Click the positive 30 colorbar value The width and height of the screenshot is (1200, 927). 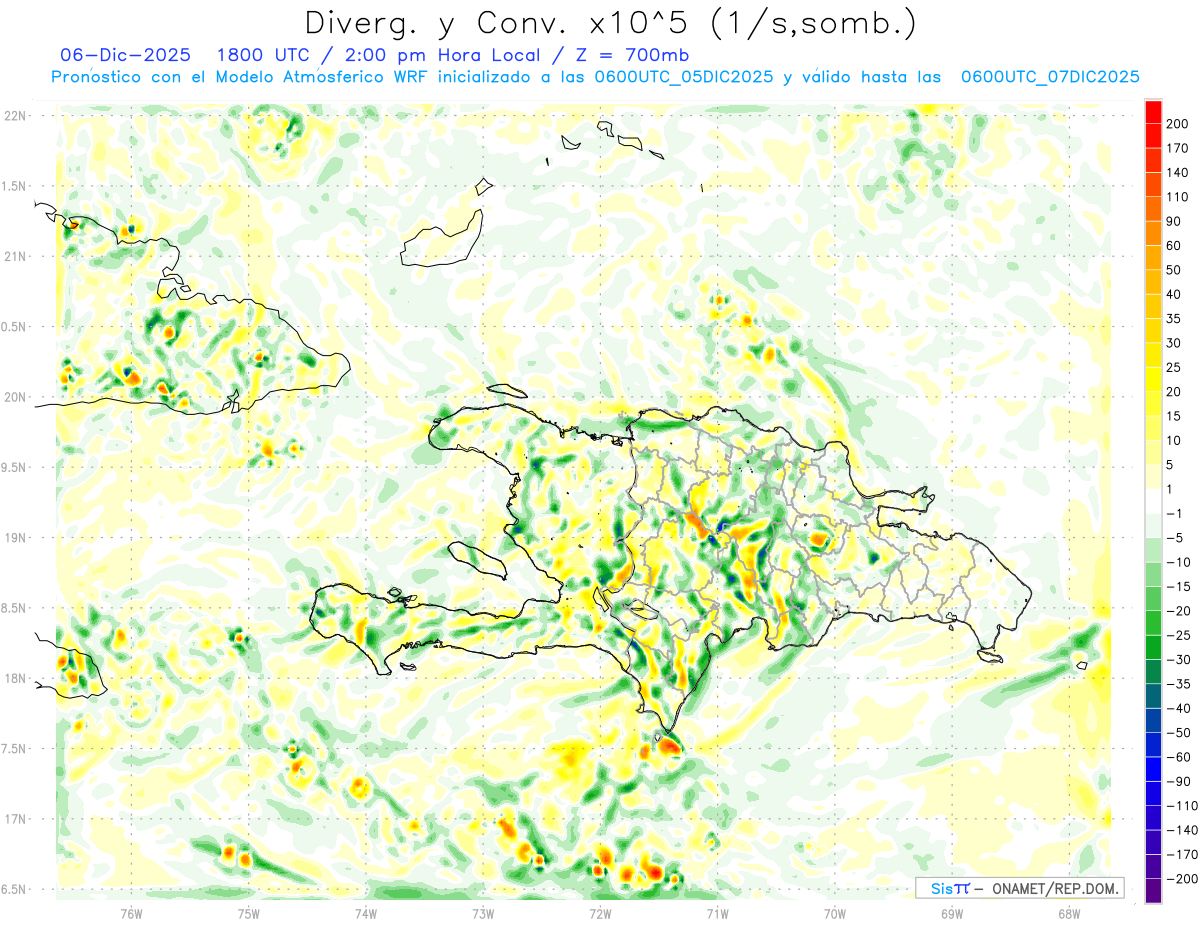point(1176,343)
